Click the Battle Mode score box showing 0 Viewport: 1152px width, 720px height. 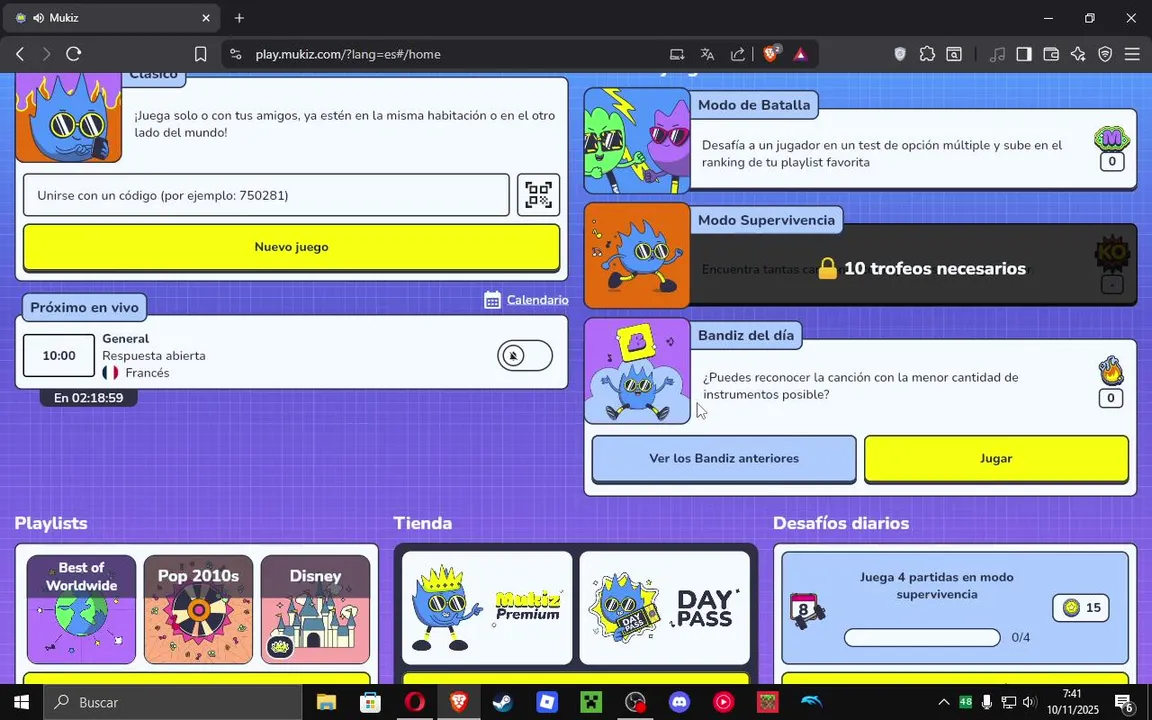coord(1112,162)
